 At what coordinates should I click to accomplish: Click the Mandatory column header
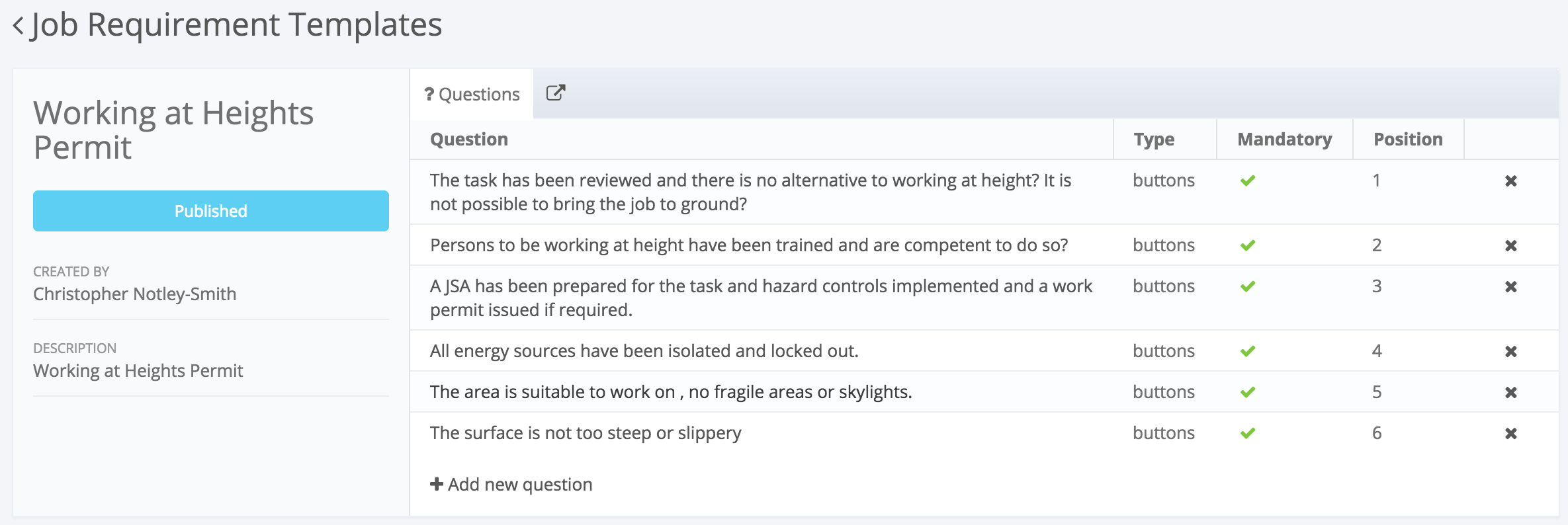point(1284,140)
